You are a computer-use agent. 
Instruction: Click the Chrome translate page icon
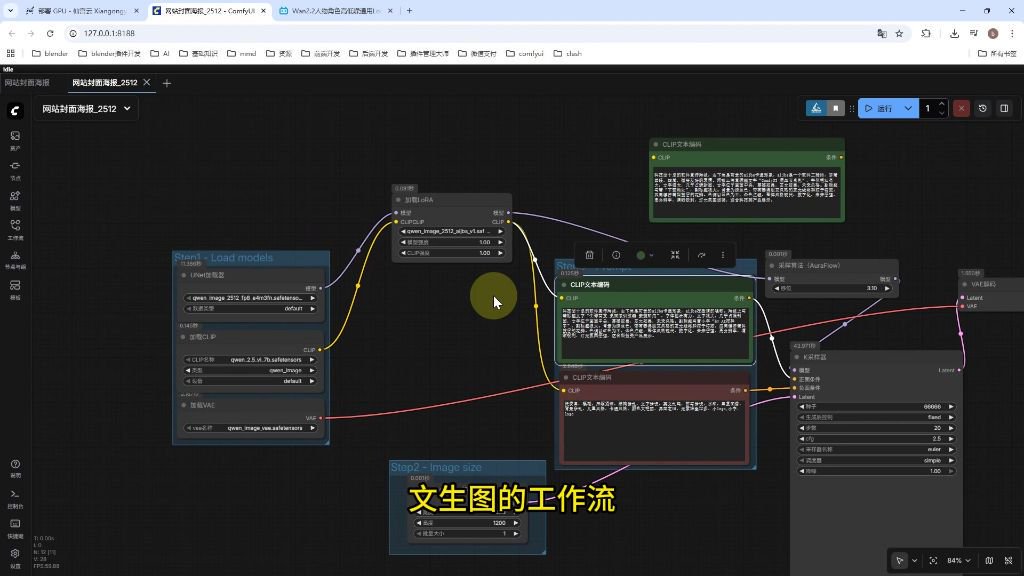(882, 33)
